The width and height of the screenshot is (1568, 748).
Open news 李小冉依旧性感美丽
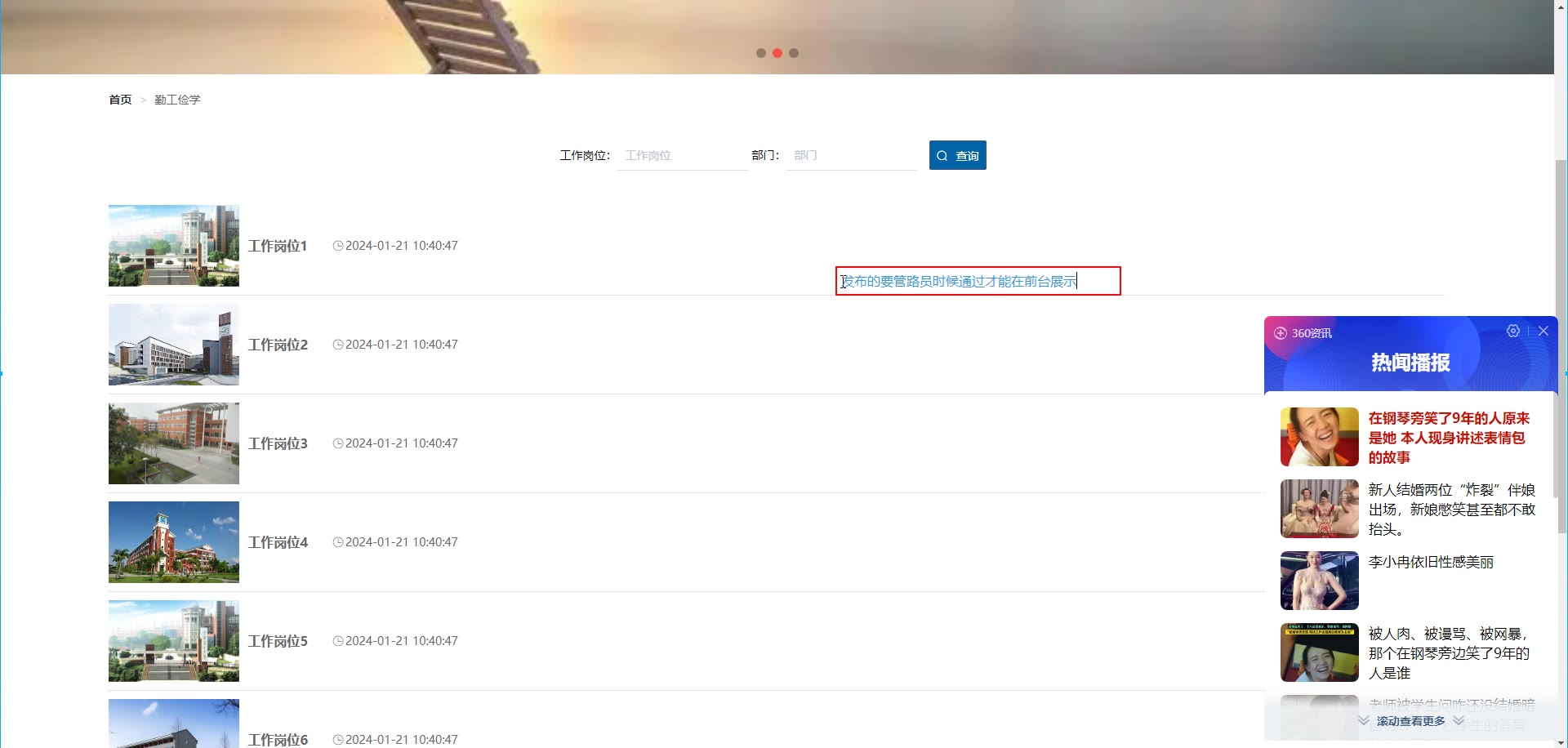(1431, 562)
